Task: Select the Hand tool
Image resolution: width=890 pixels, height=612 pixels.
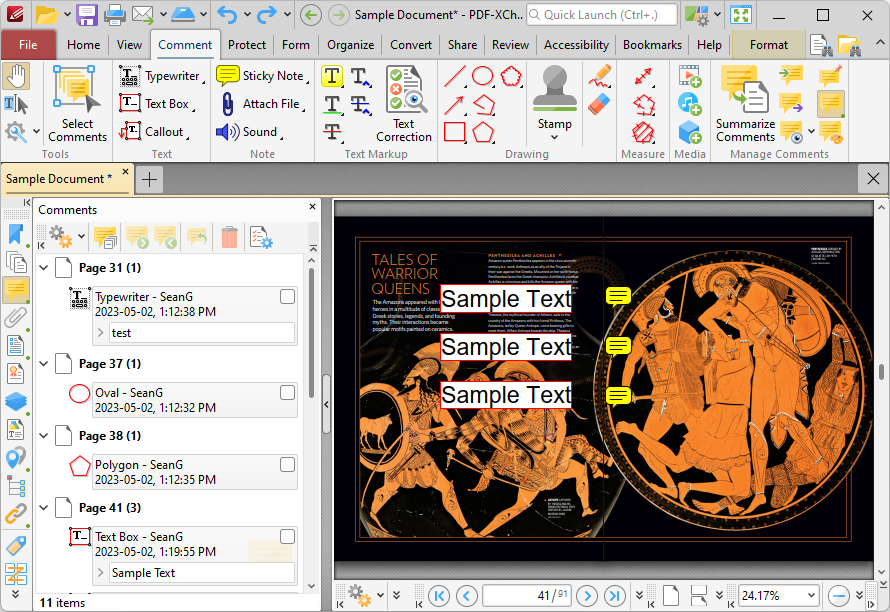Action: pos(16,77)
